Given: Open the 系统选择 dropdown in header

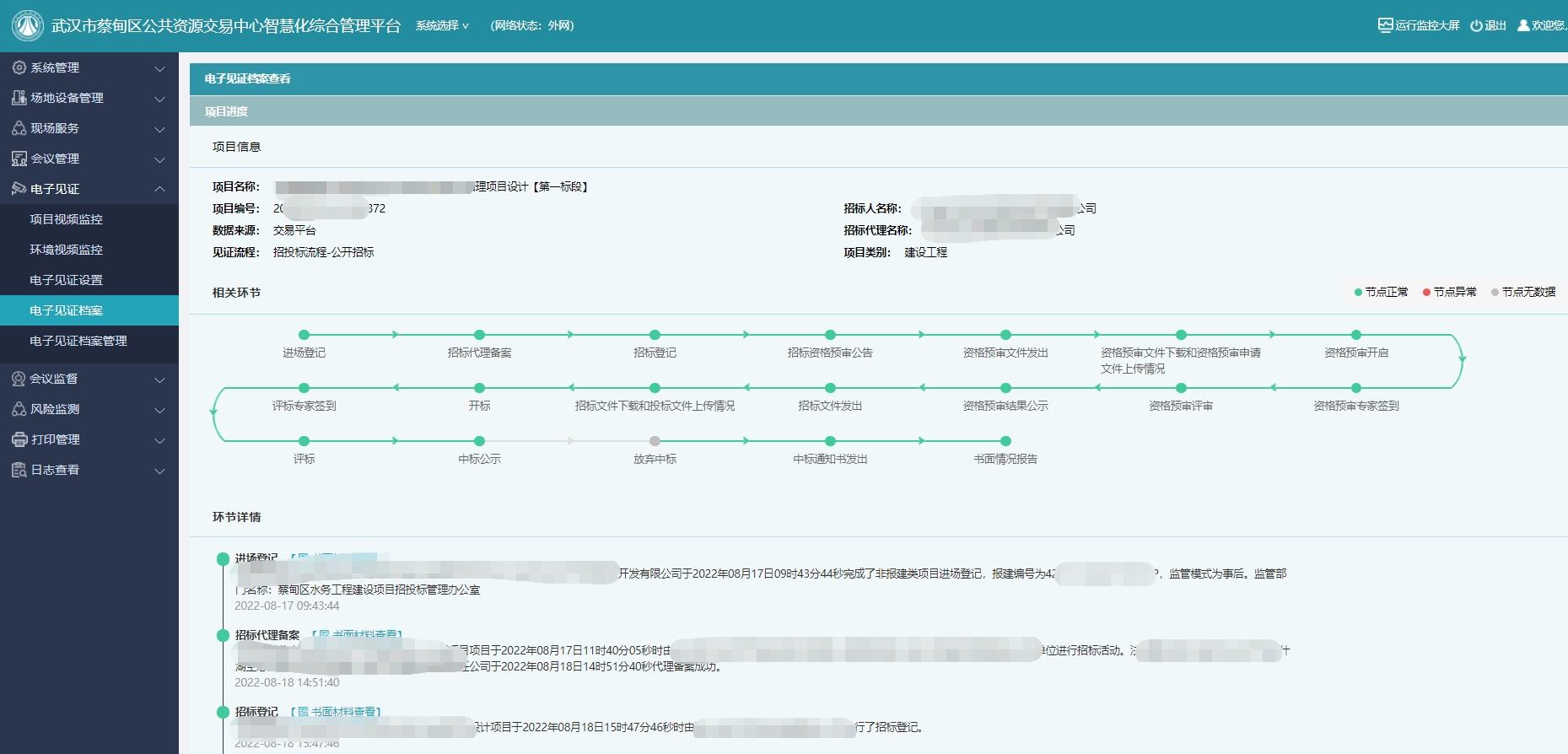Looking at the screenshot, I should point(442,25).
